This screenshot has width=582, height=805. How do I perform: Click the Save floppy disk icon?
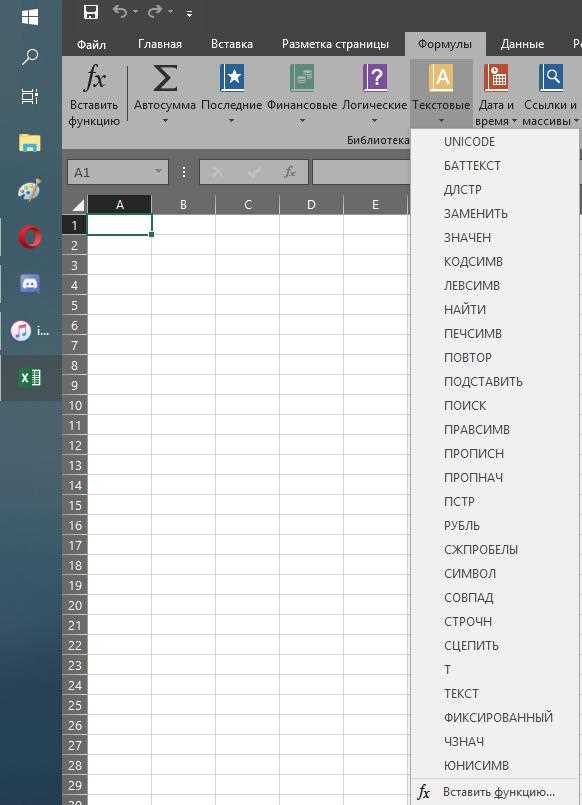click(x=91, y=12)
